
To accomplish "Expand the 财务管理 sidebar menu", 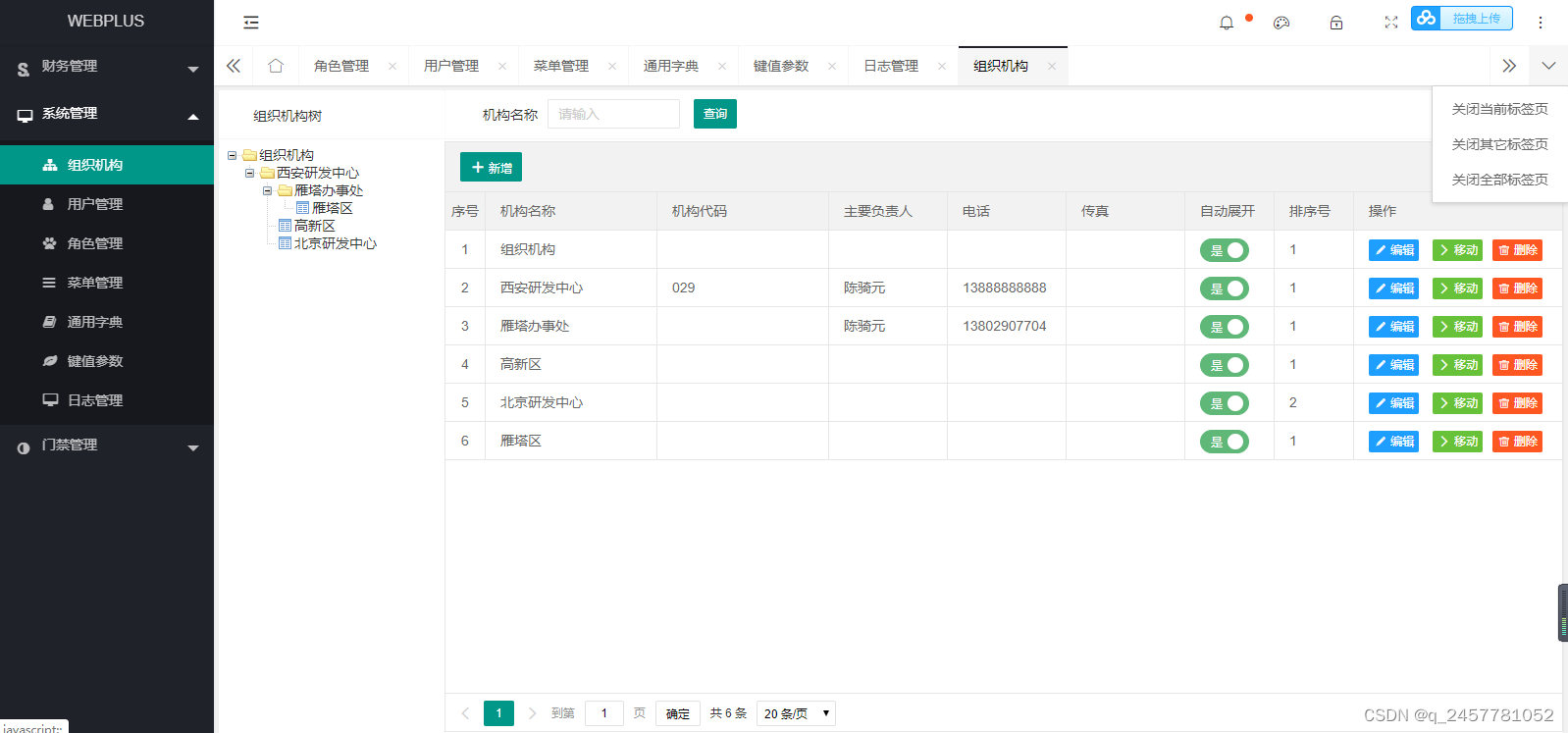I will tap(107, 67).
